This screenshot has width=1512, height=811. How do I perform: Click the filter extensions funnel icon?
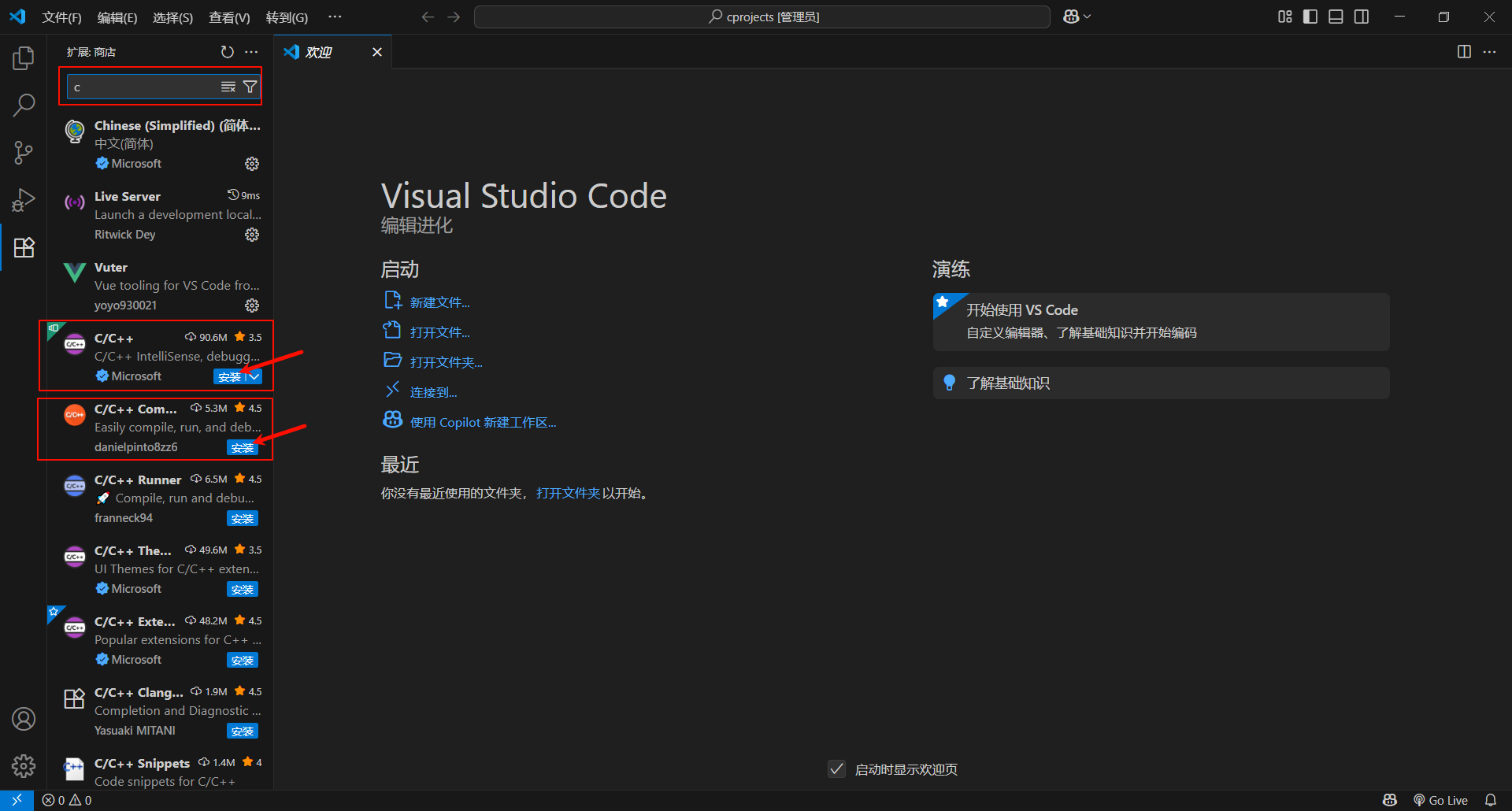[x=250, y=87]
